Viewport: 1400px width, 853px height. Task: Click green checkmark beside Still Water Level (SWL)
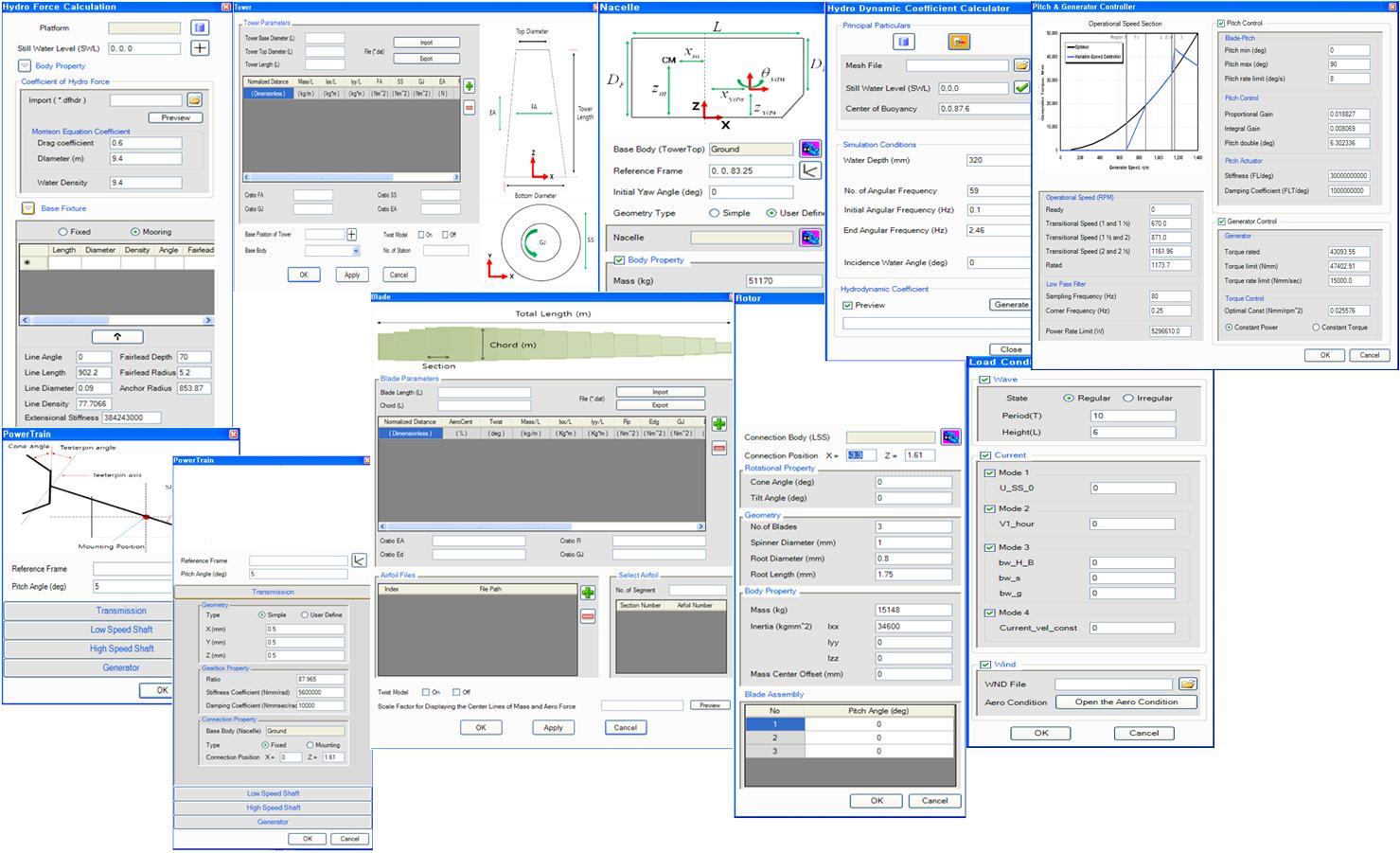(x=1021, y=87)
